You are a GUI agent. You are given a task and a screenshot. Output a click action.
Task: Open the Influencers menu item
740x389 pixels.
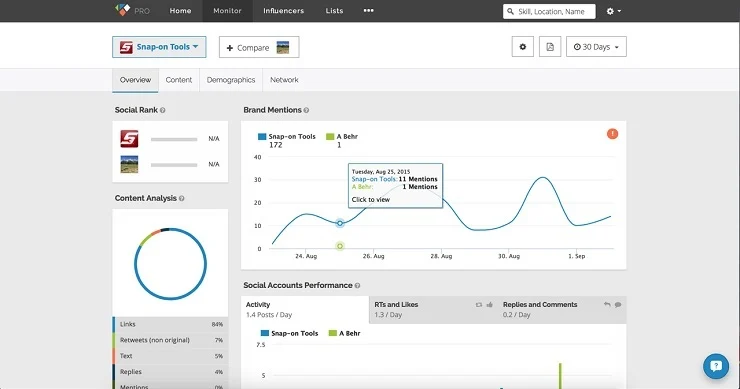pyautogui.click(x=284, y=11)
